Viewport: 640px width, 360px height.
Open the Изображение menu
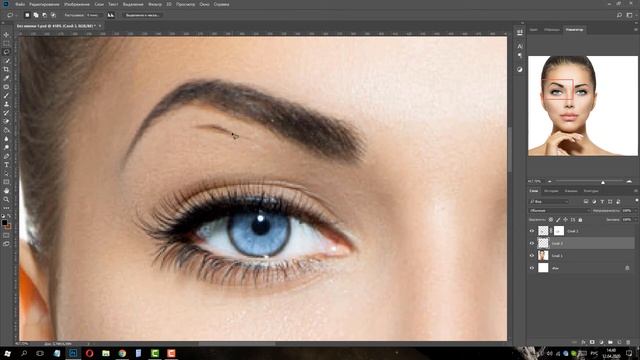[76, 4]
